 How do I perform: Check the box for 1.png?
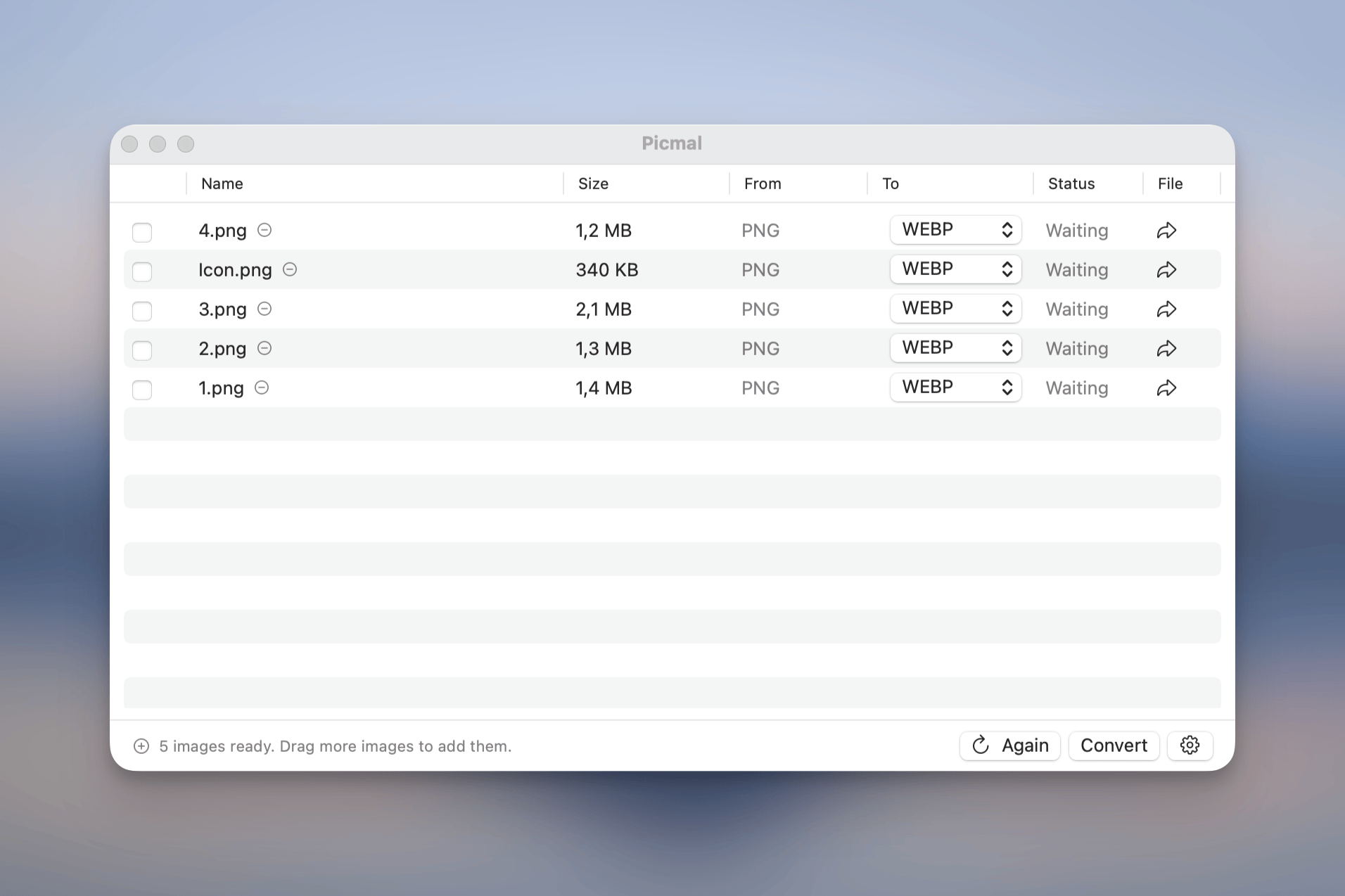click(142, 390)
